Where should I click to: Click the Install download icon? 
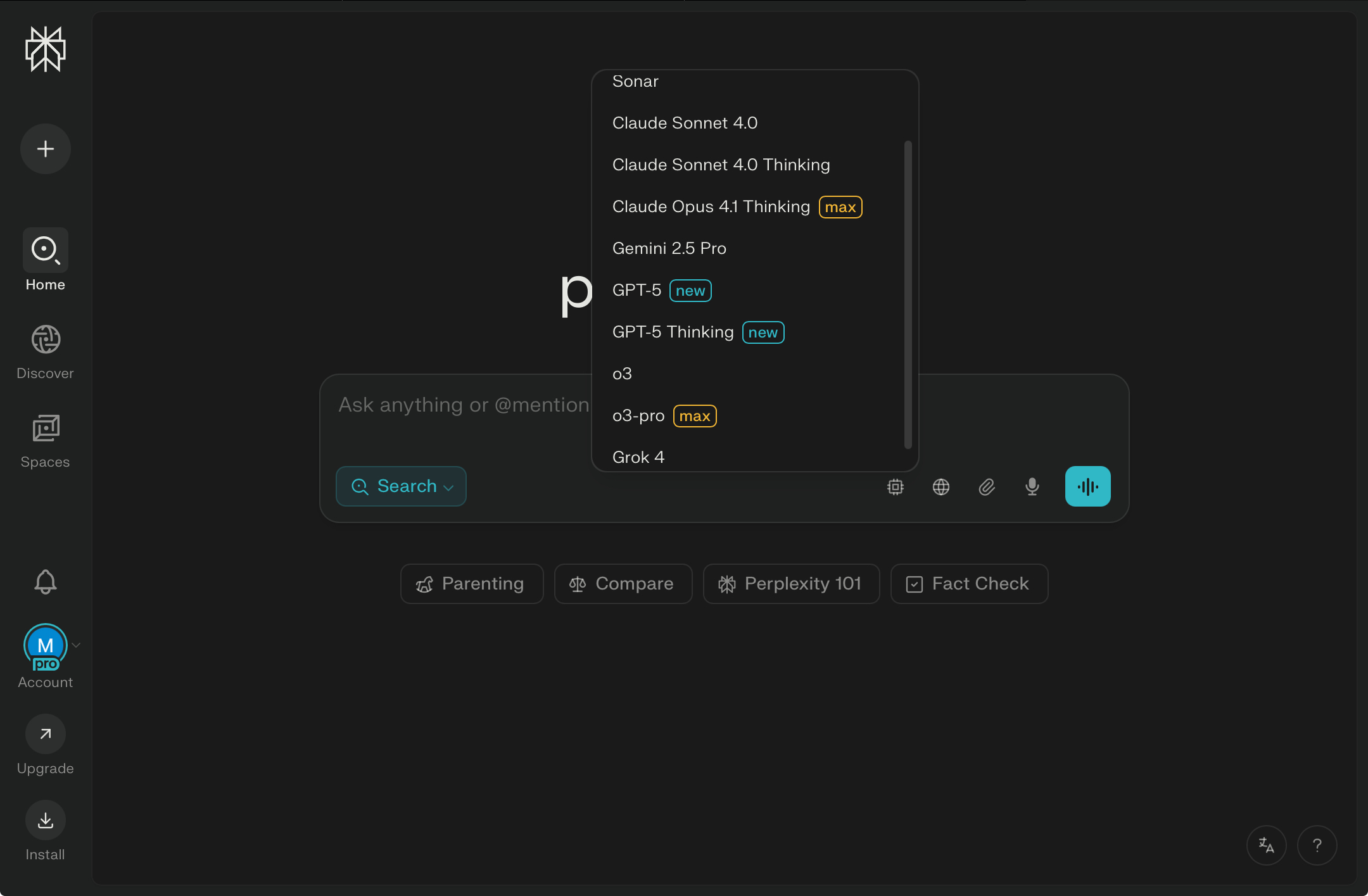coord(46,820)
